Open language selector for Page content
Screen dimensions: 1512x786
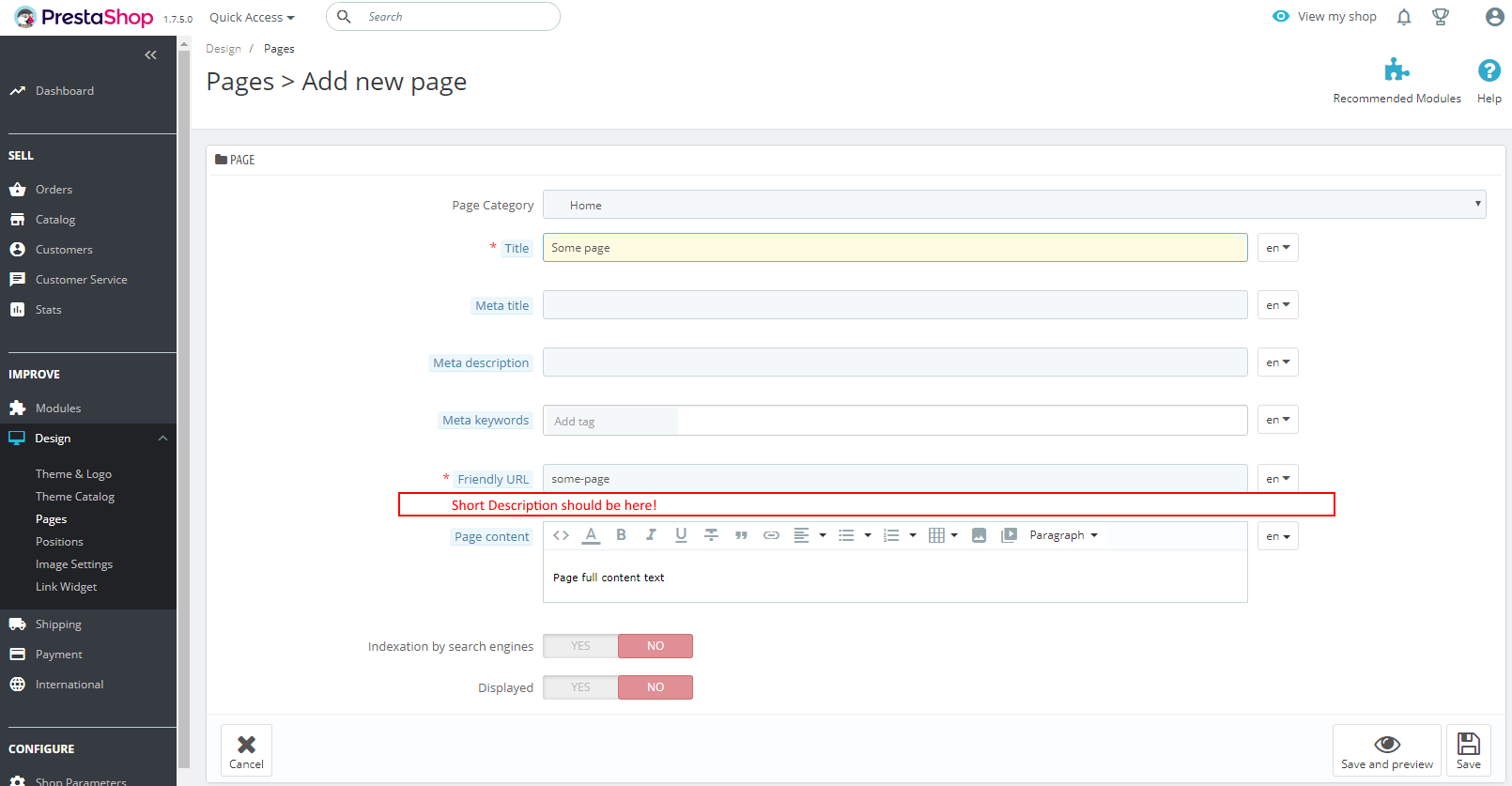[x=1277, y=536]
